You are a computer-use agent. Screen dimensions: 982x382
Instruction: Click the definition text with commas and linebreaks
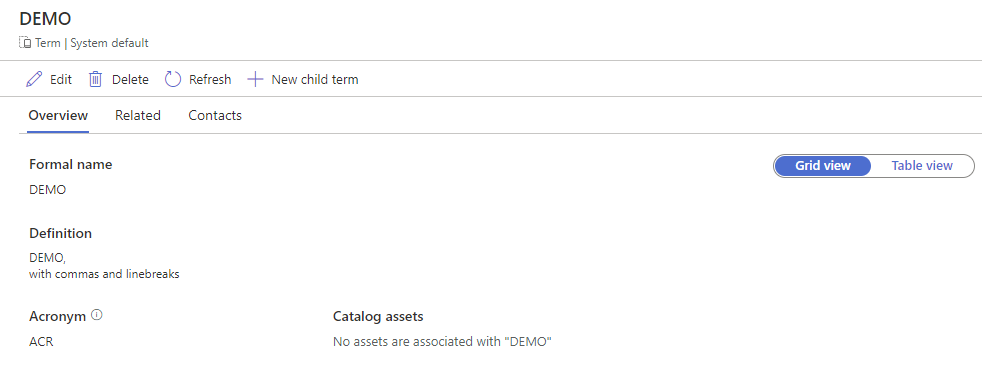(x=104, y=266)
